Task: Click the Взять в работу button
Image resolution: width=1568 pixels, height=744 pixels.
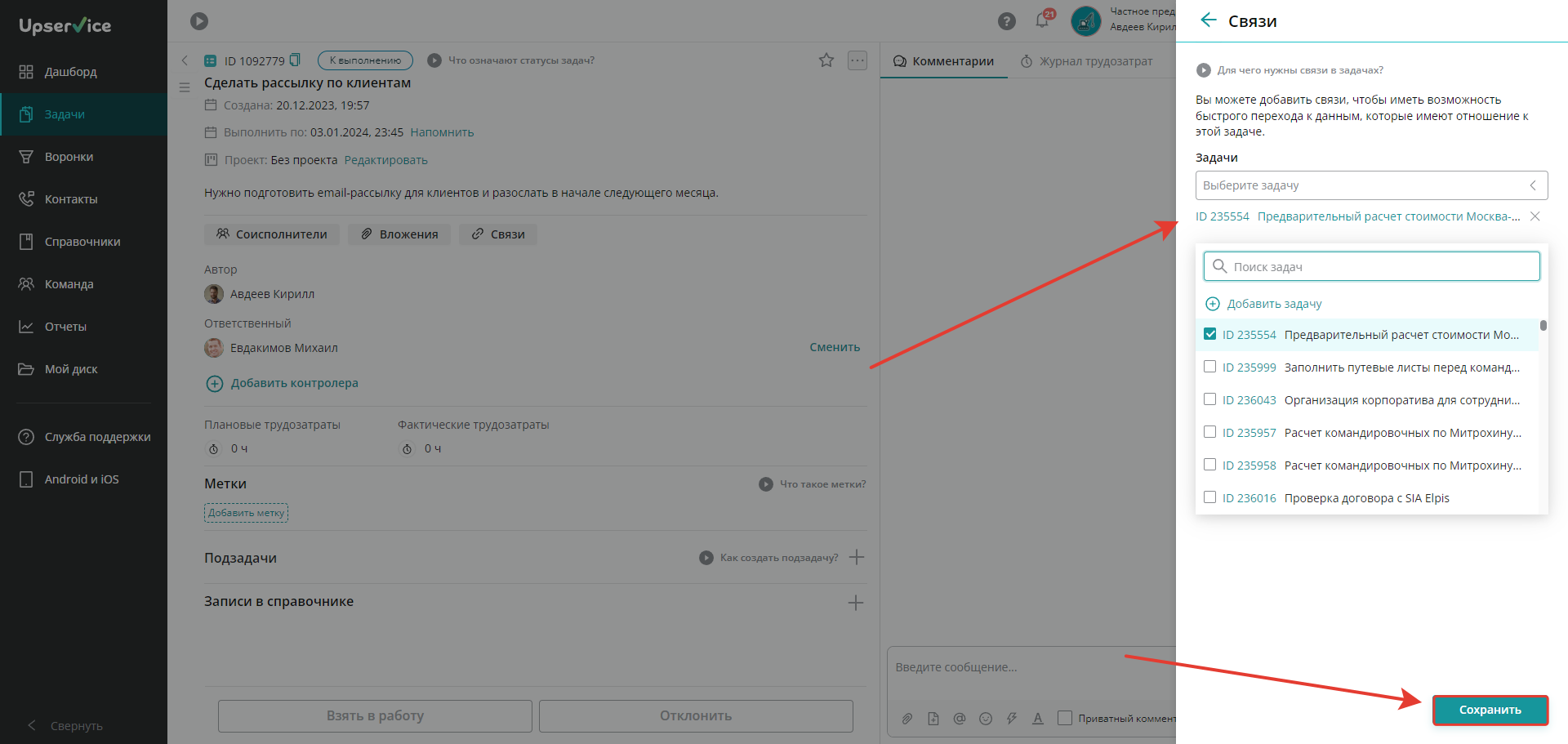Action: pyautogui.click(x=375, y=716)
